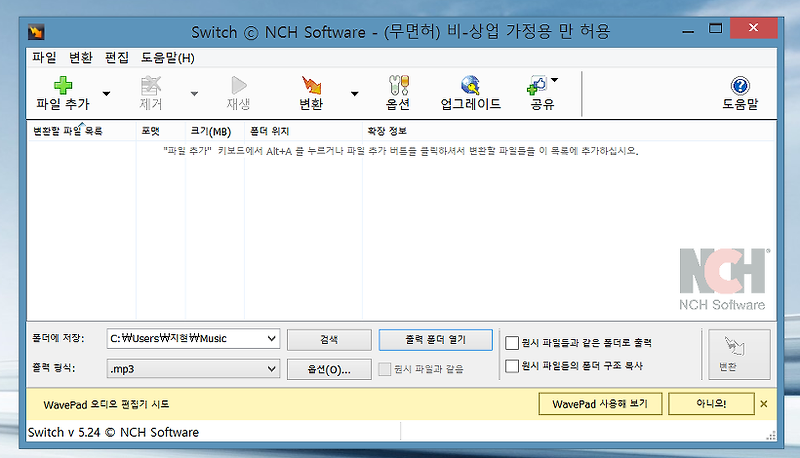800x458 pixels.
Task: Click the window resize grip in status bar
Action: [x=771, y=435]
